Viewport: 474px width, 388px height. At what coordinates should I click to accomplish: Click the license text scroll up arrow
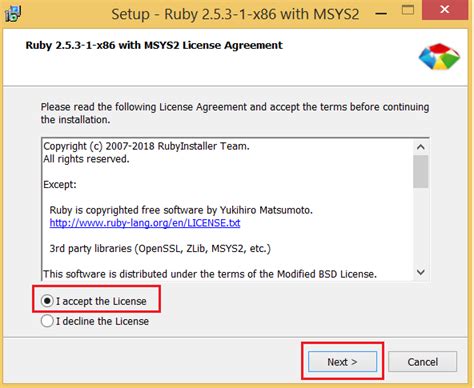421,147
